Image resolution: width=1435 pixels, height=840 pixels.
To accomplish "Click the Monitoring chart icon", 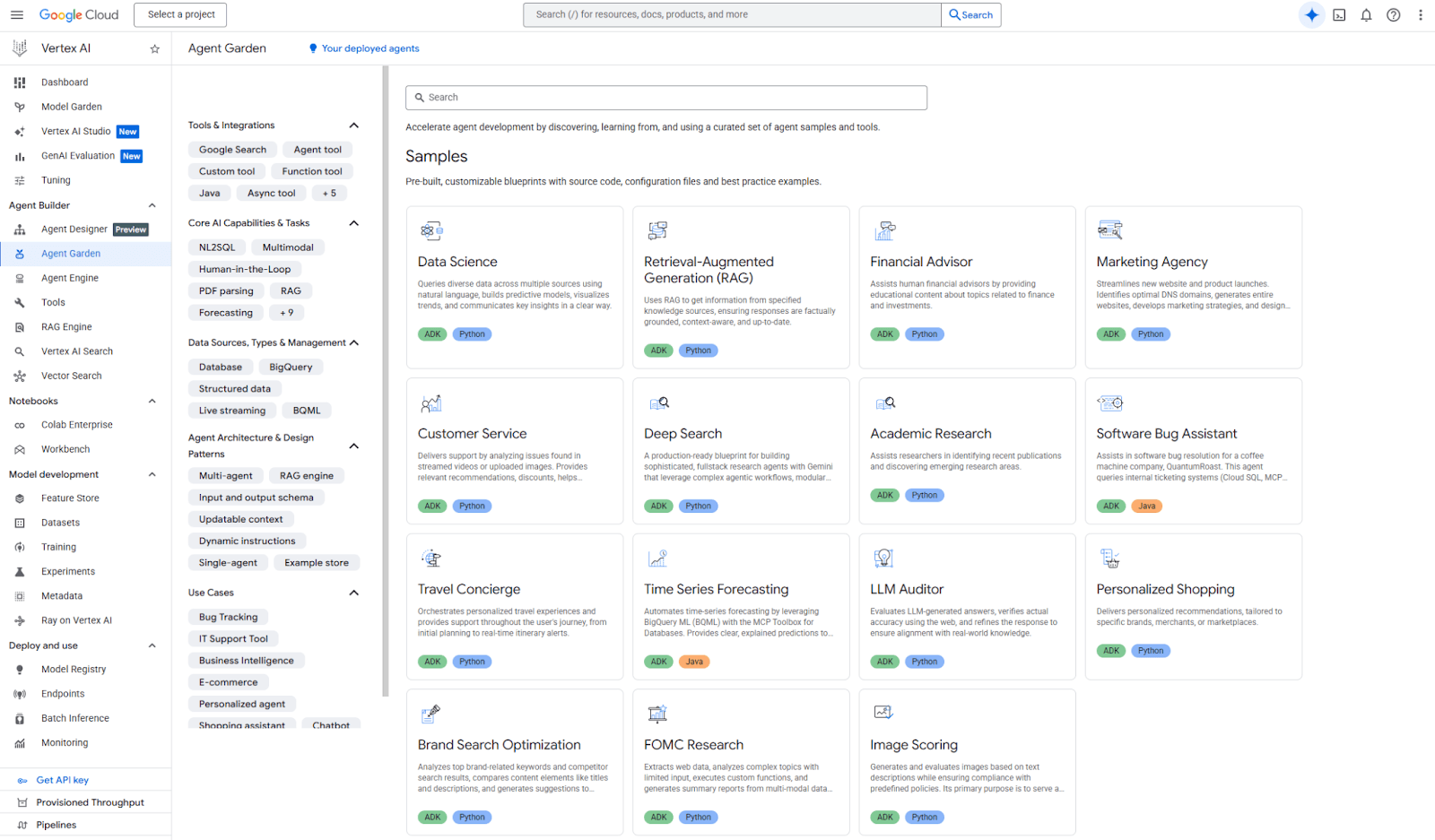I will click(20, 743).
